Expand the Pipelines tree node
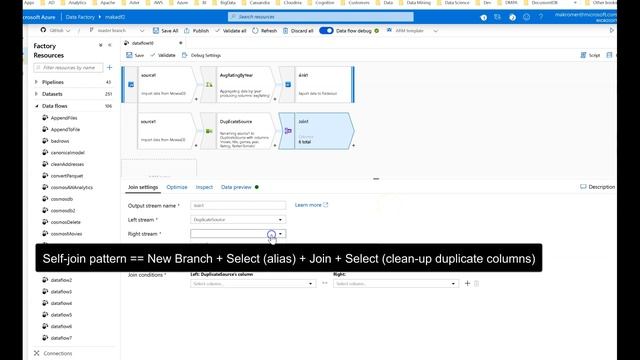 [36, 82]
